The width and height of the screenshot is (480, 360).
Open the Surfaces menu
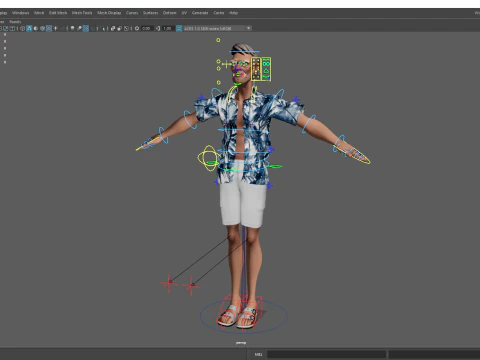pos(150,13)
